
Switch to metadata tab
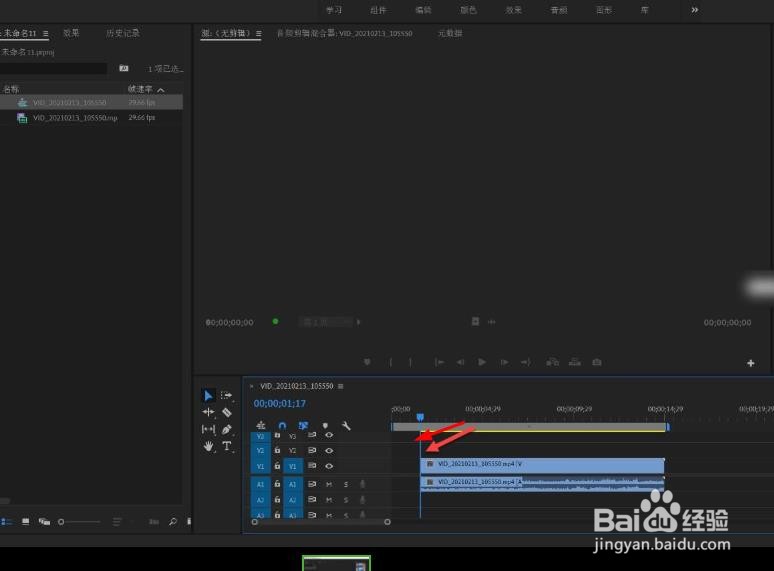[x=450, y=33]
